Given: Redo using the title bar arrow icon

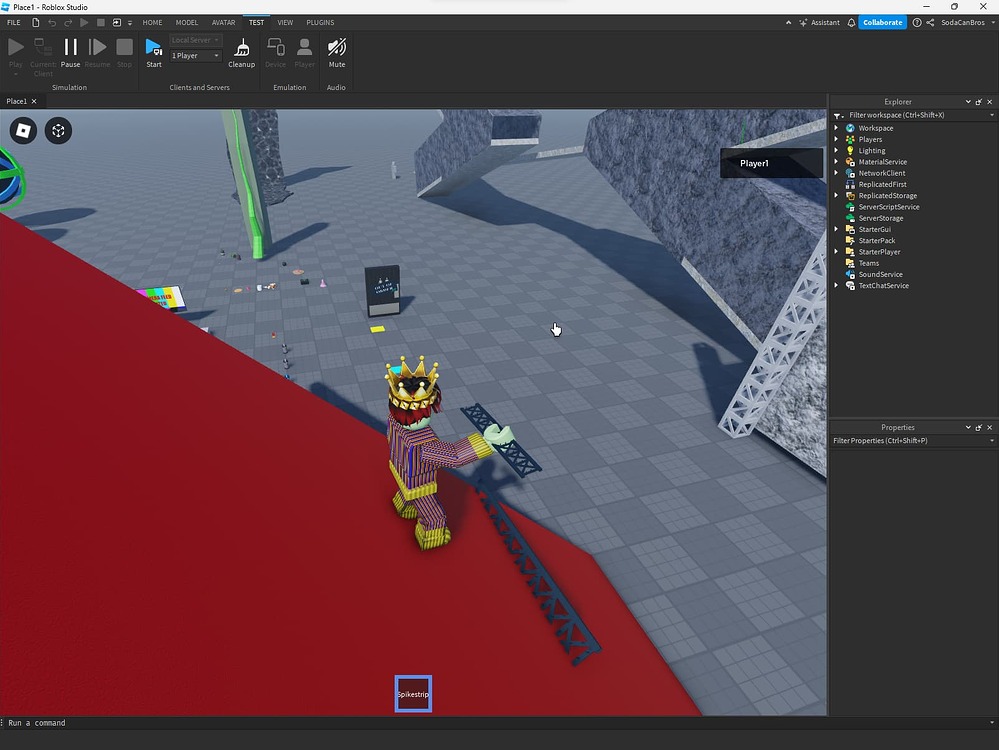Looking at the screenshot, I should point(67,22).
